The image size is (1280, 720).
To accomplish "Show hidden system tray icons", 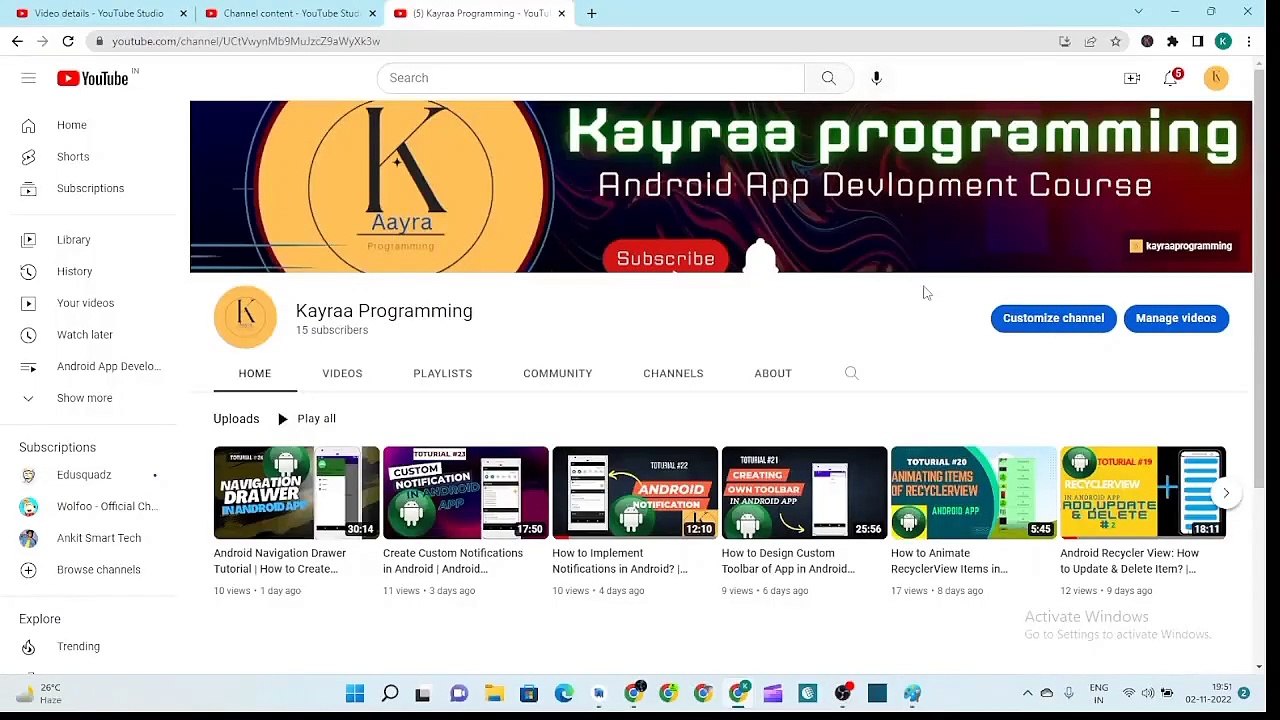I will point(1027,693).
